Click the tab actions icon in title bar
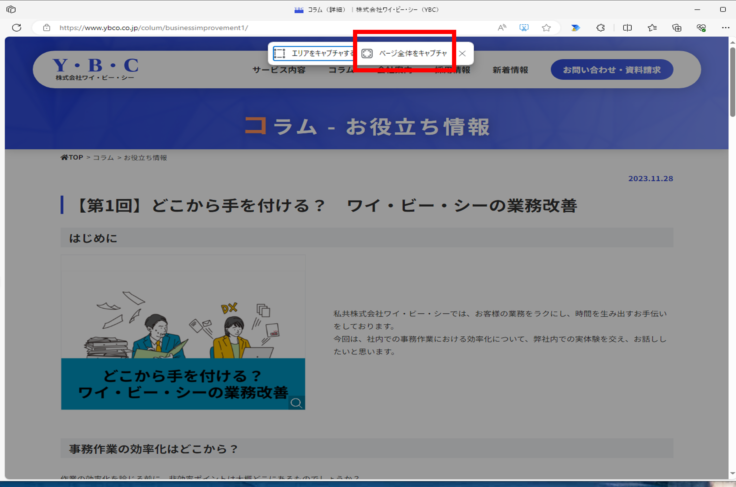 (11, 9)
